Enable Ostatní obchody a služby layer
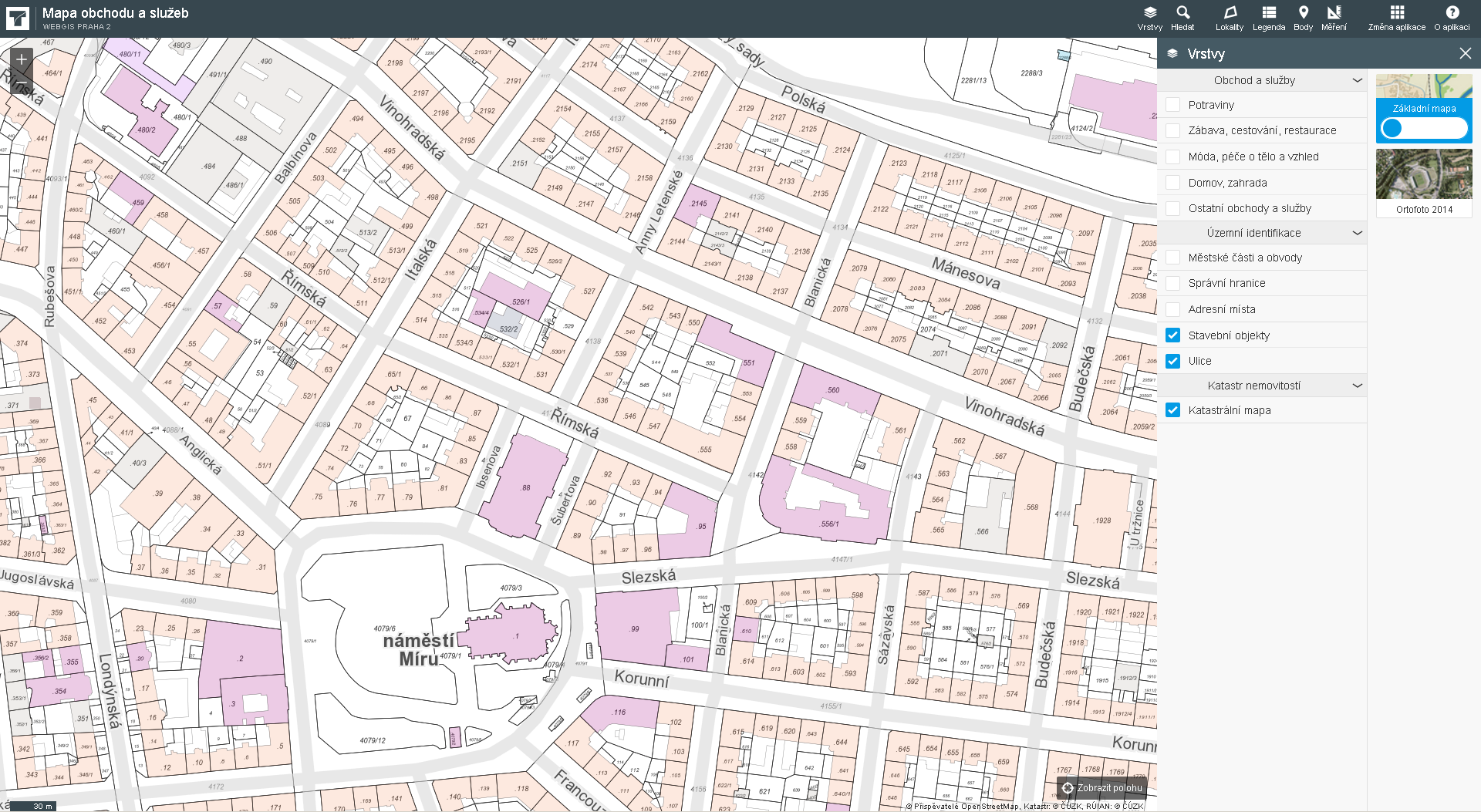This screenshot has width=1481, height=812. click(1172, 208)
